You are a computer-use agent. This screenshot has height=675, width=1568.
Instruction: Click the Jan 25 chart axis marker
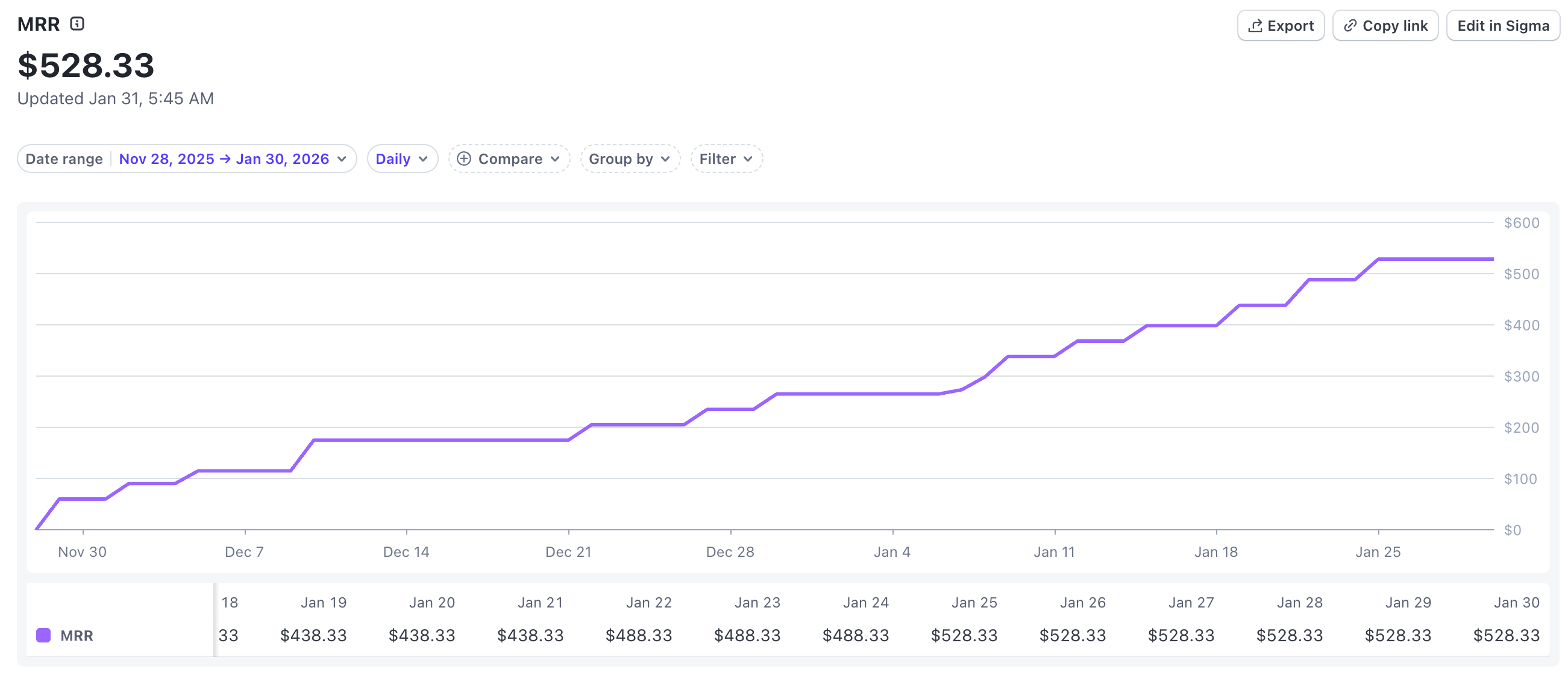tap(1378, 552)
